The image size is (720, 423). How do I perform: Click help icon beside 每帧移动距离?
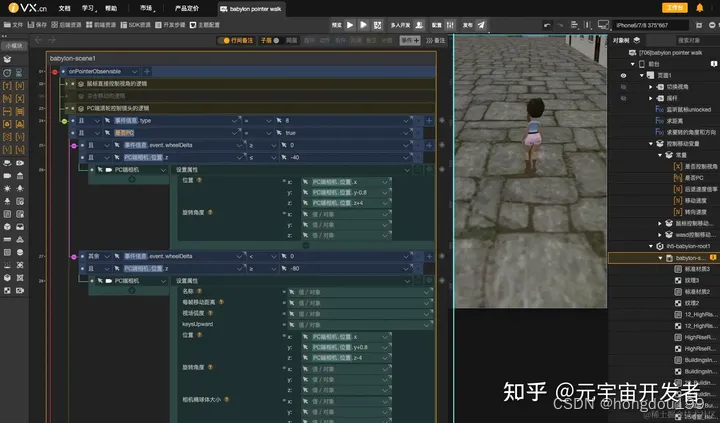221,302
